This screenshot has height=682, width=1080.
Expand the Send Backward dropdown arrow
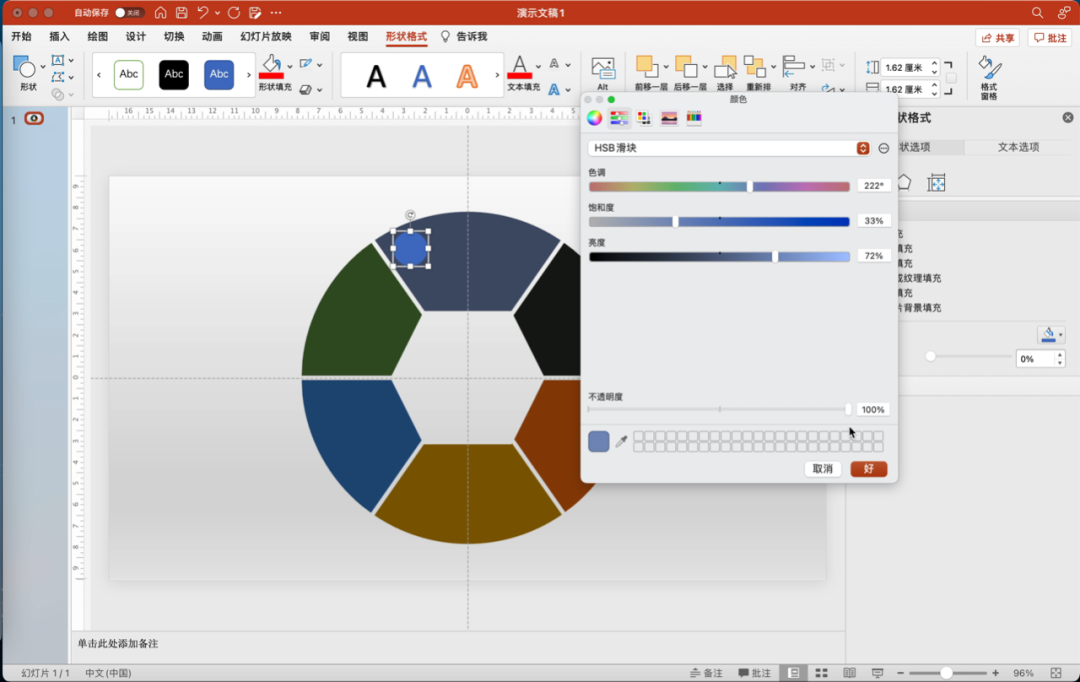click(x=705, y=67)
